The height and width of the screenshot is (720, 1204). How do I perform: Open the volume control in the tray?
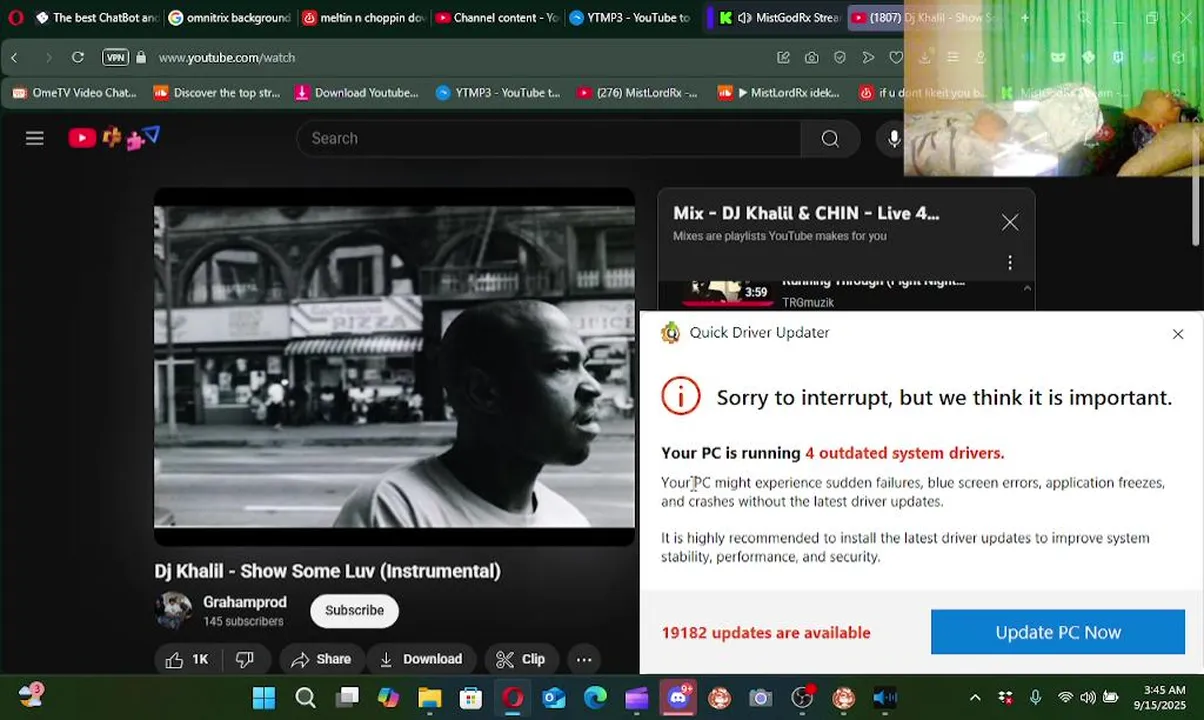(1087, 697)
